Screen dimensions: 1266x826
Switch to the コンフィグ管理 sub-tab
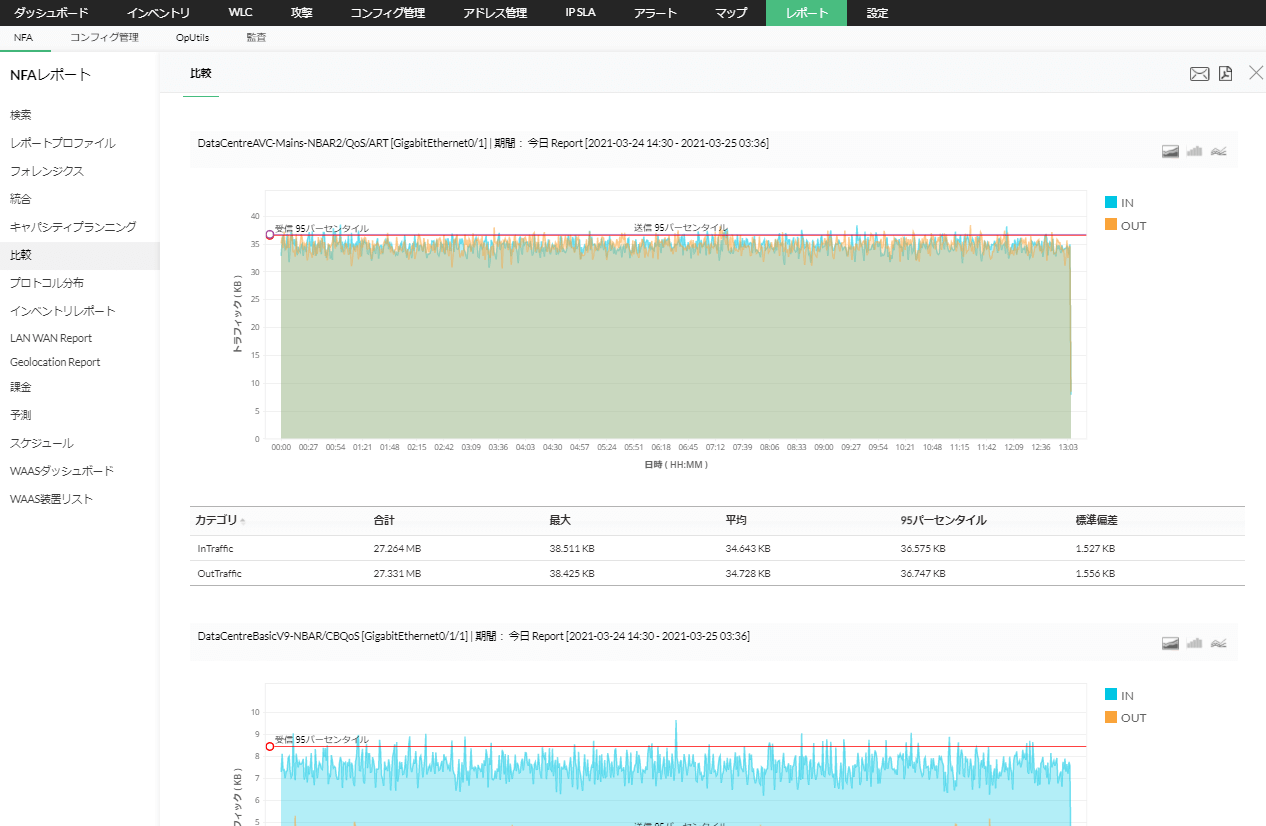point(104,37)
